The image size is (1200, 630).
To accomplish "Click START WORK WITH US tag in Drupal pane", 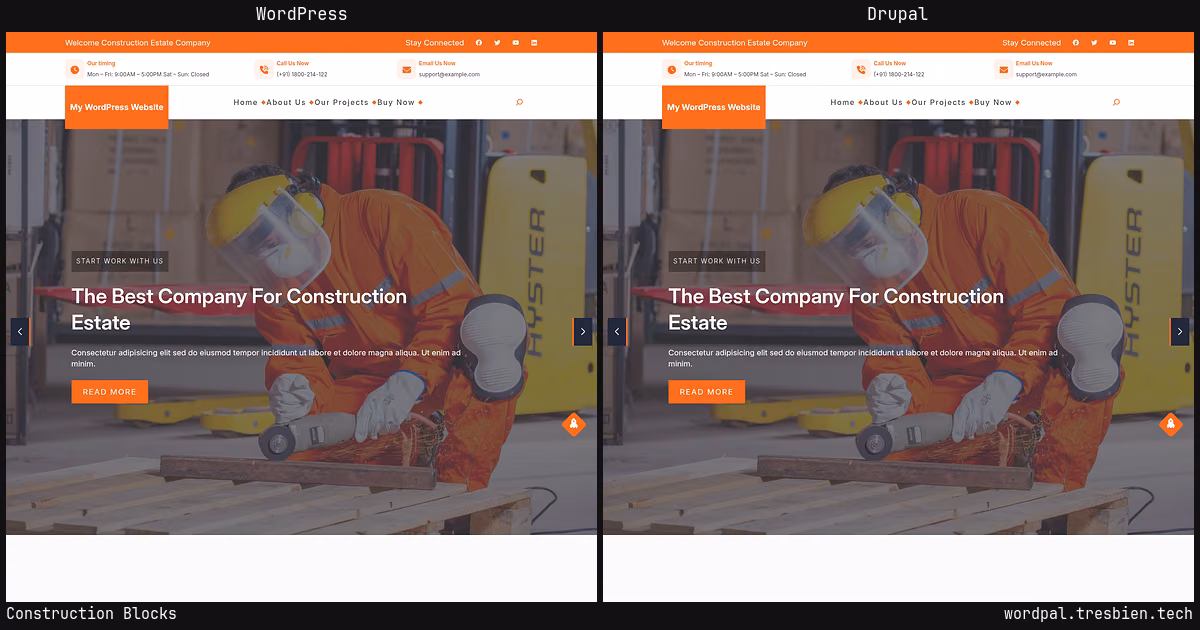I will [717, 261].
